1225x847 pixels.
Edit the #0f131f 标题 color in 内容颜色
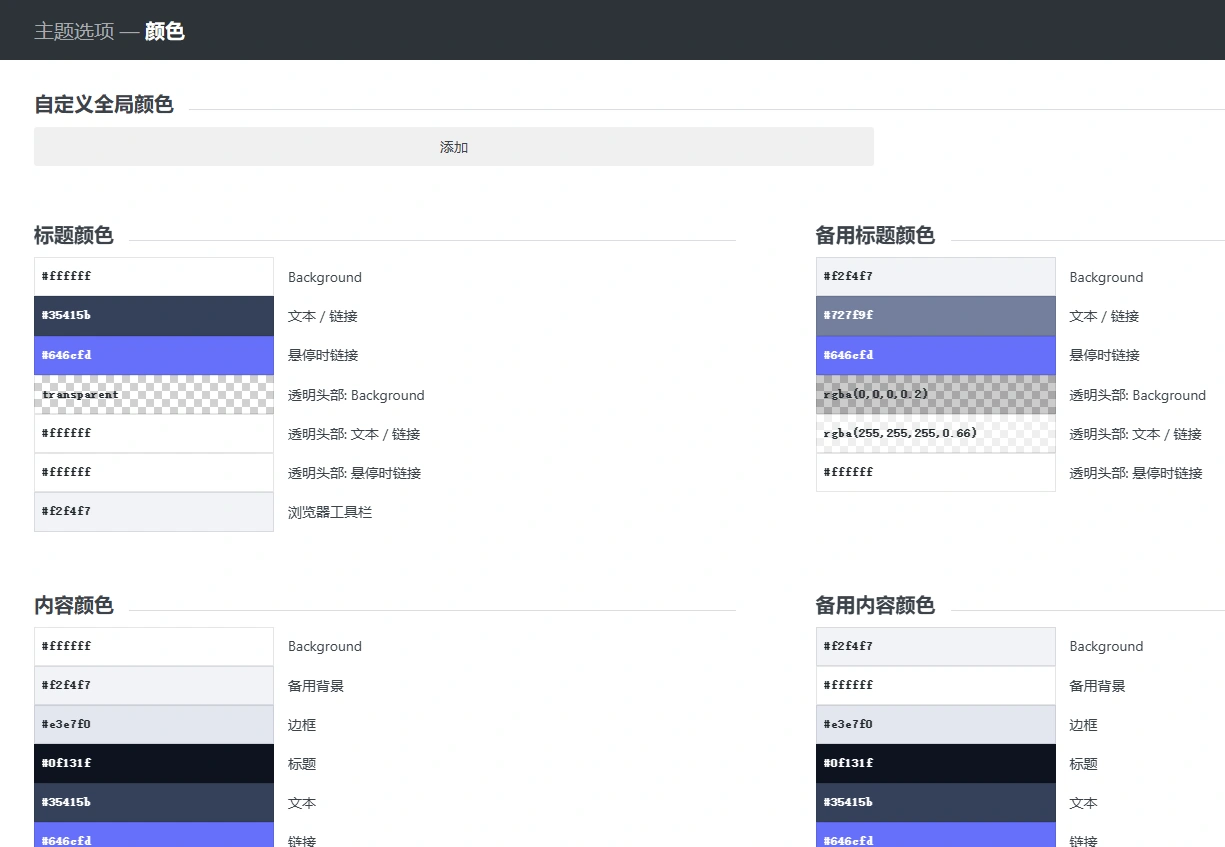point(153,763)
